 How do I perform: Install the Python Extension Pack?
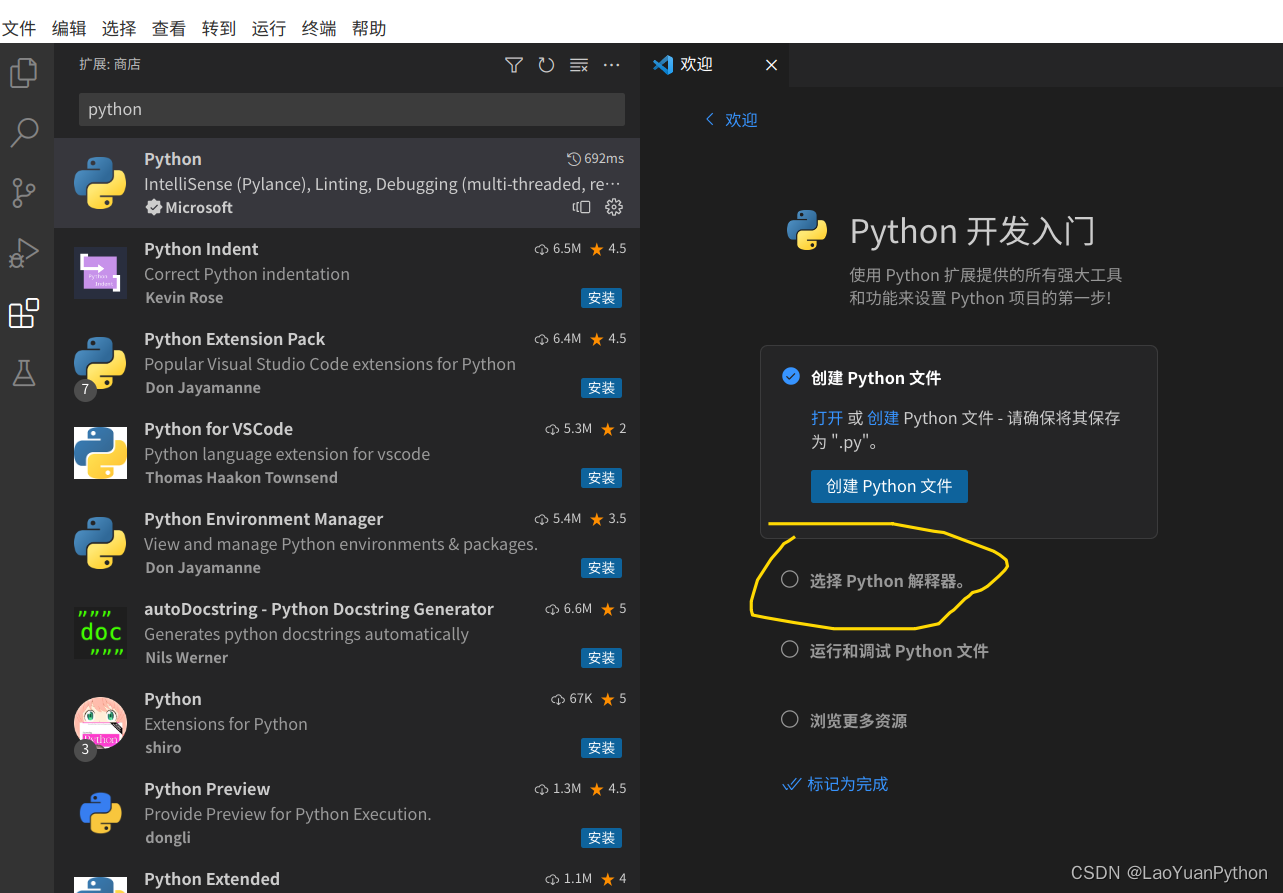[602, 388]
